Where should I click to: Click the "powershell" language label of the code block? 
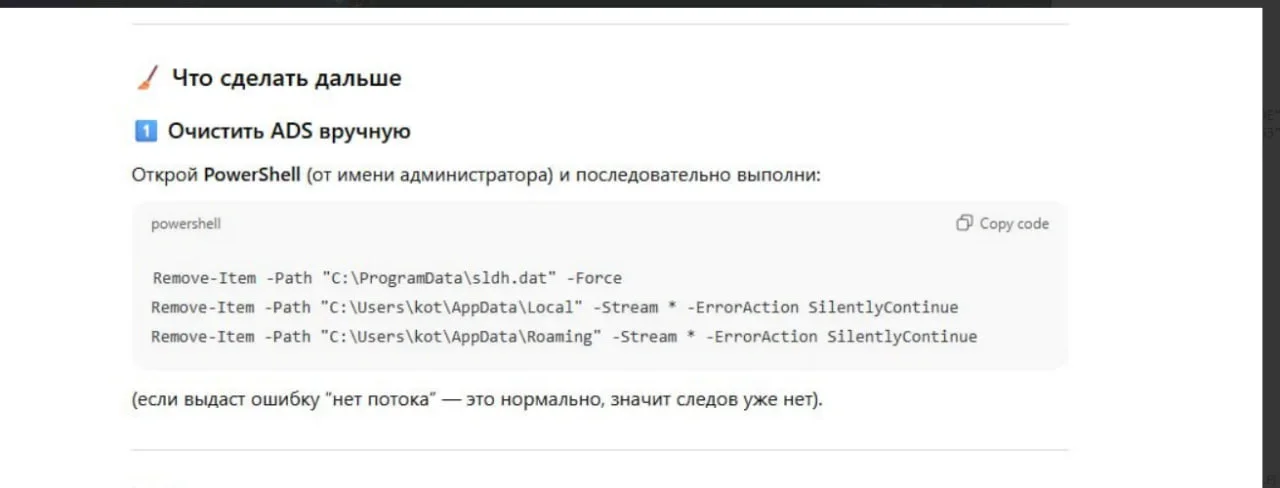(186, 224)
